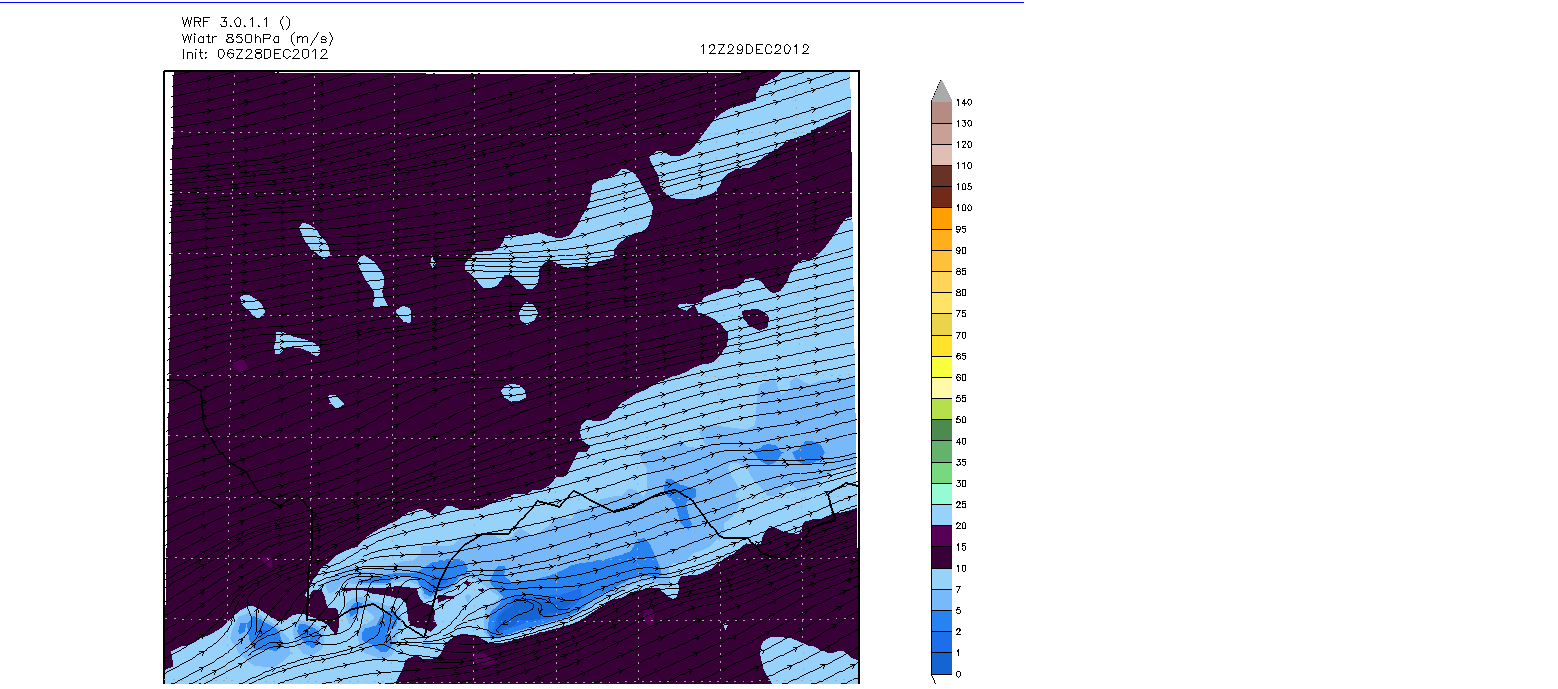This screenshot has height=689, width=1558.
Task: Select the orange swatch between 95 and 100
Action: 941,218
